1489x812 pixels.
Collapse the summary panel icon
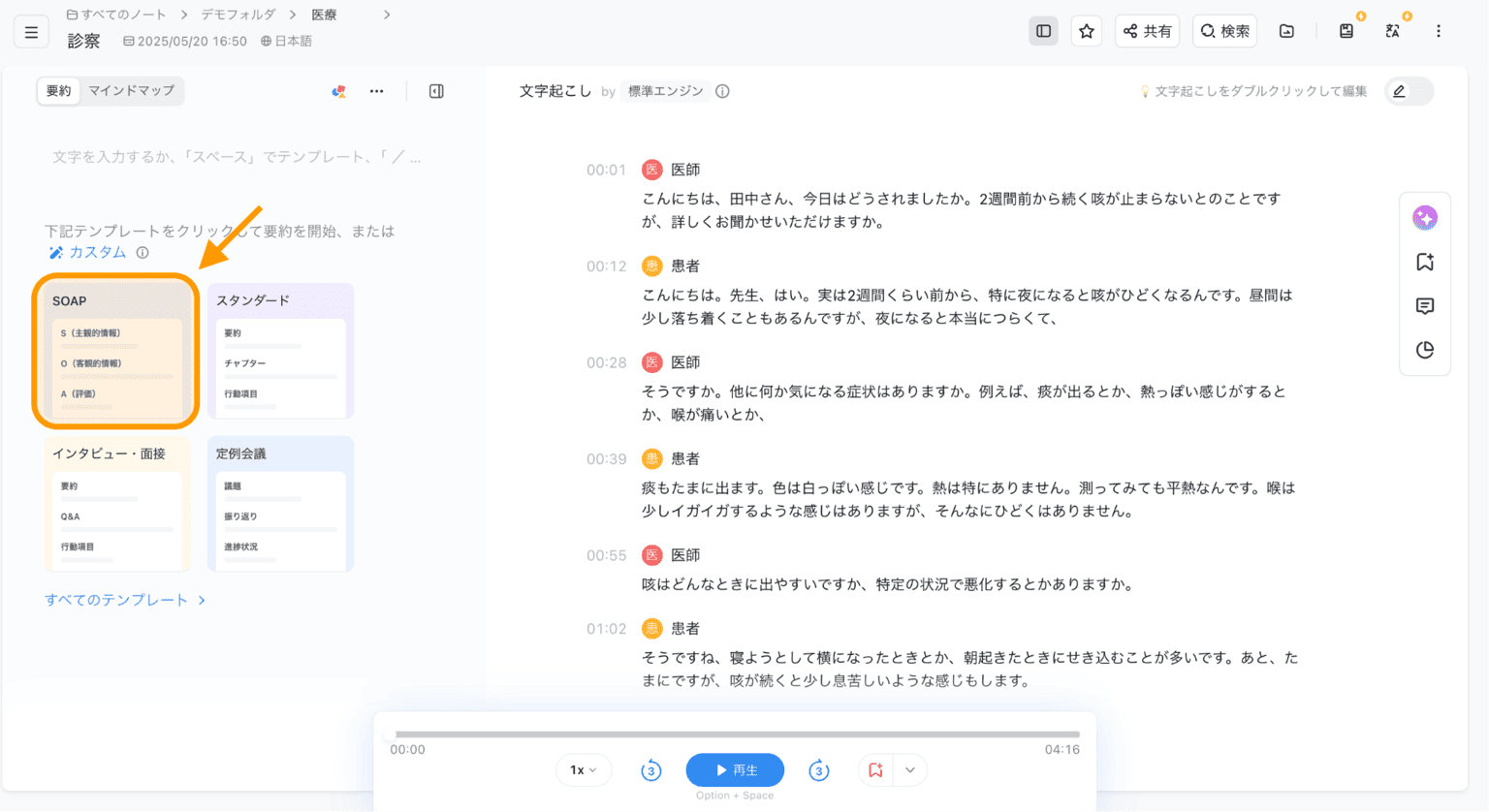pyautogui.click(x=436, y=91)
